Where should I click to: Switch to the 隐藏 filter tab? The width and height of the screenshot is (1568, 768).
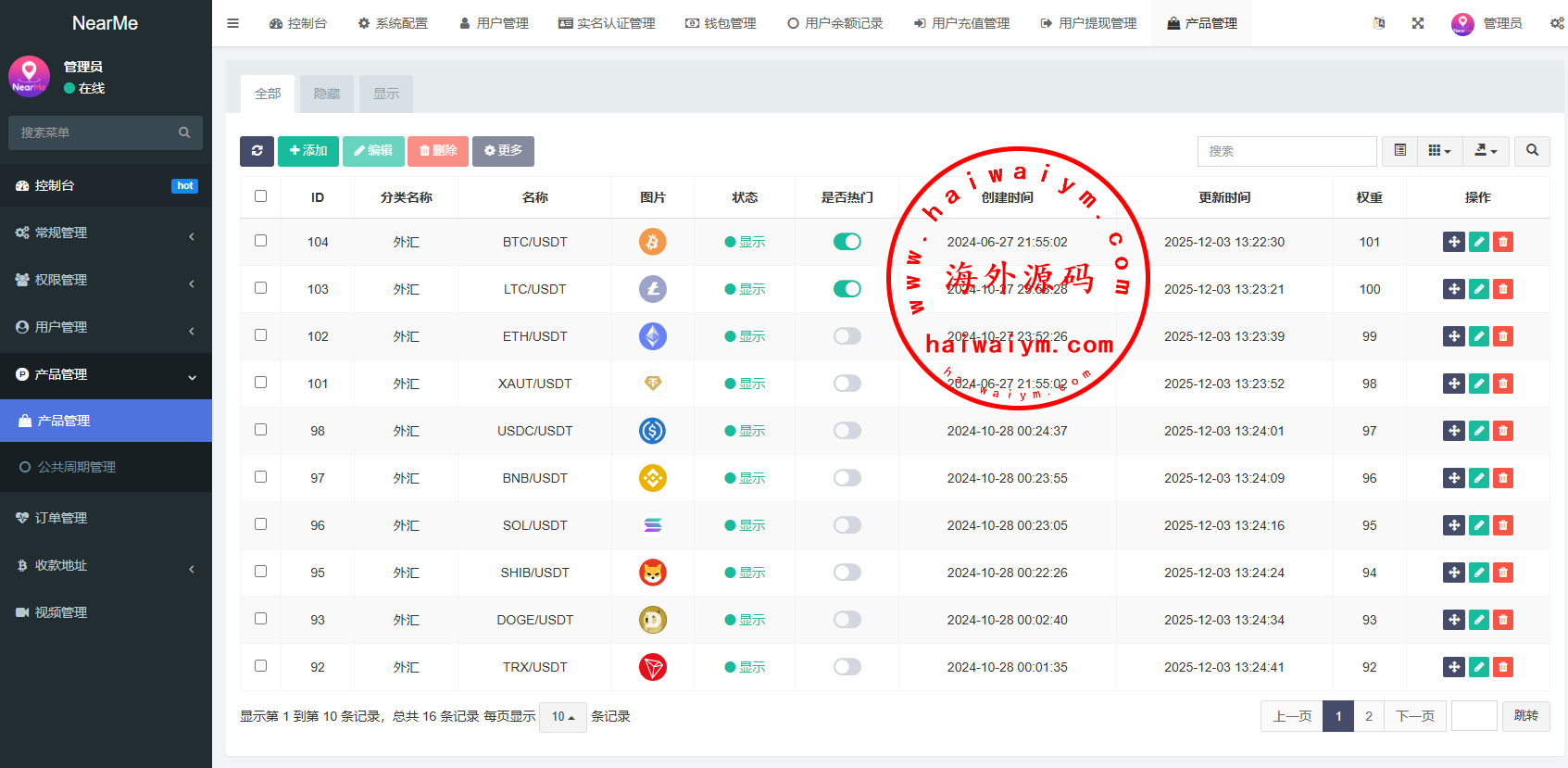pos(327,94)
